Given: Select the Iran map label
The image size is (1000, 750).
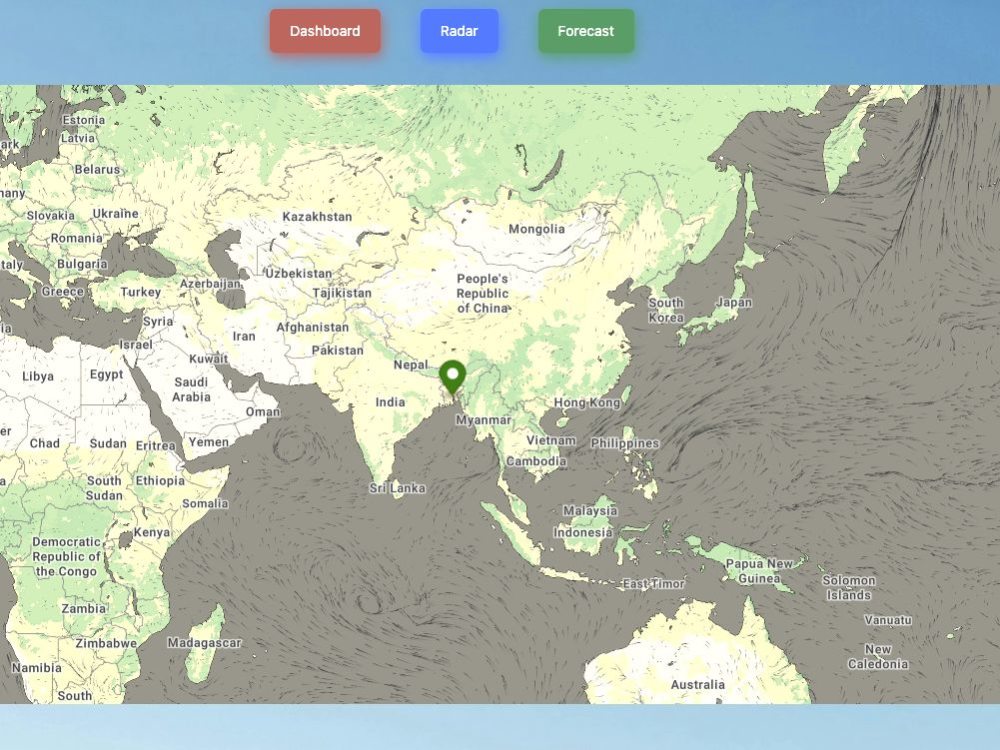Looking at the screenshot, I should pos(244,336).
